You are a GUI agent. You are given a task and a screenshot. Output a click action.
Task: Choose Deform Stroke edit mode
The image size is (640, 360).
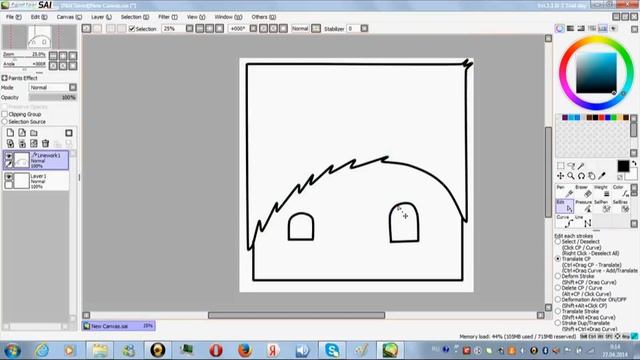click(x=558, y=276)
